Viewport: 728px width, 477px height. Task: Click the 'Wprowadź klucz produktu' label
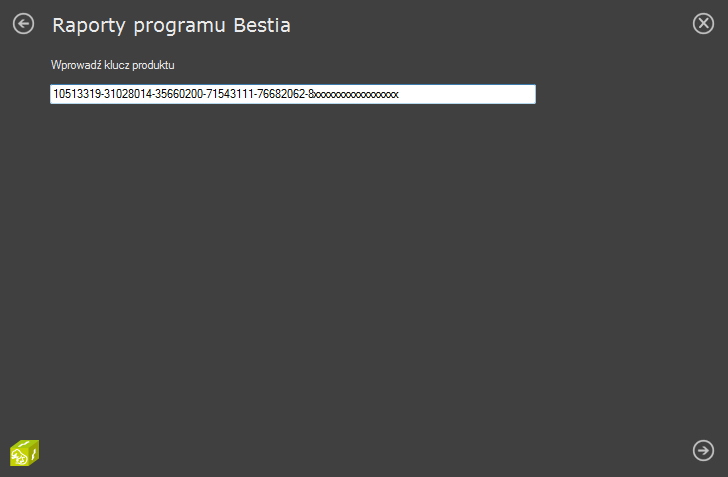point(113,65)
